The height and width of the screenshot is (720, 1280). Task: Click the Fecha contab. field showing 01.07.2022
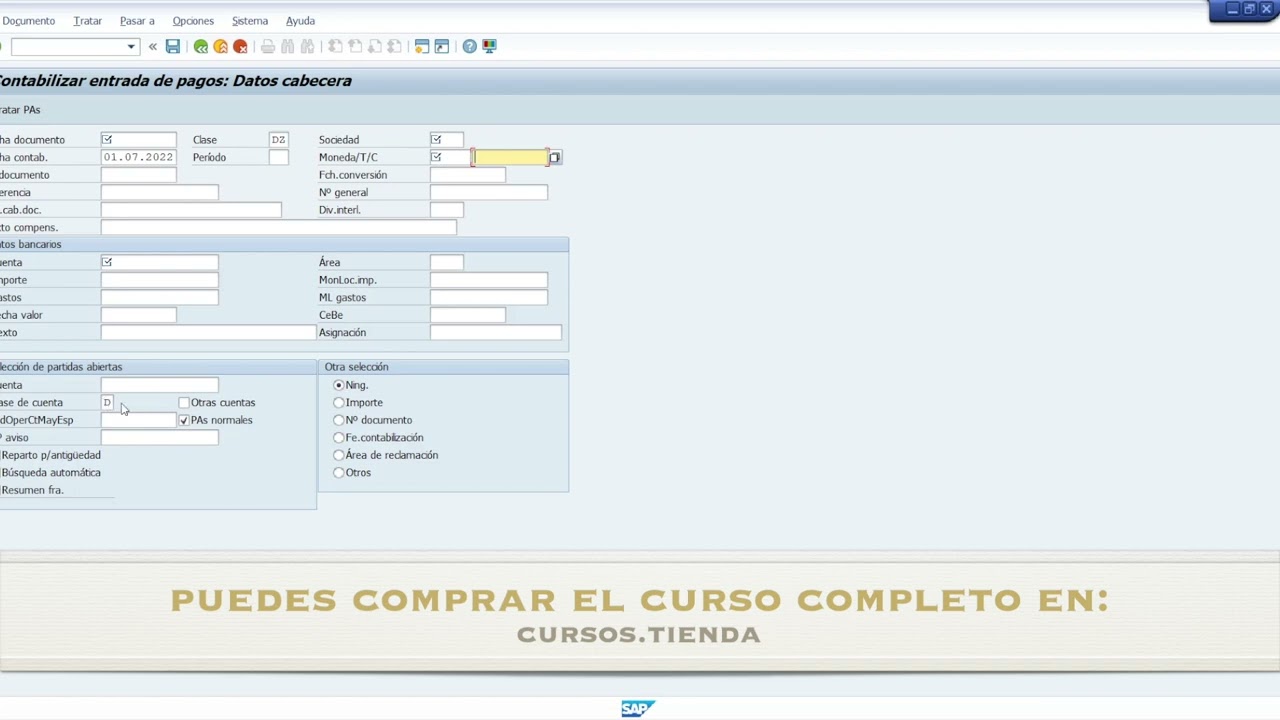tap(139, 158)
